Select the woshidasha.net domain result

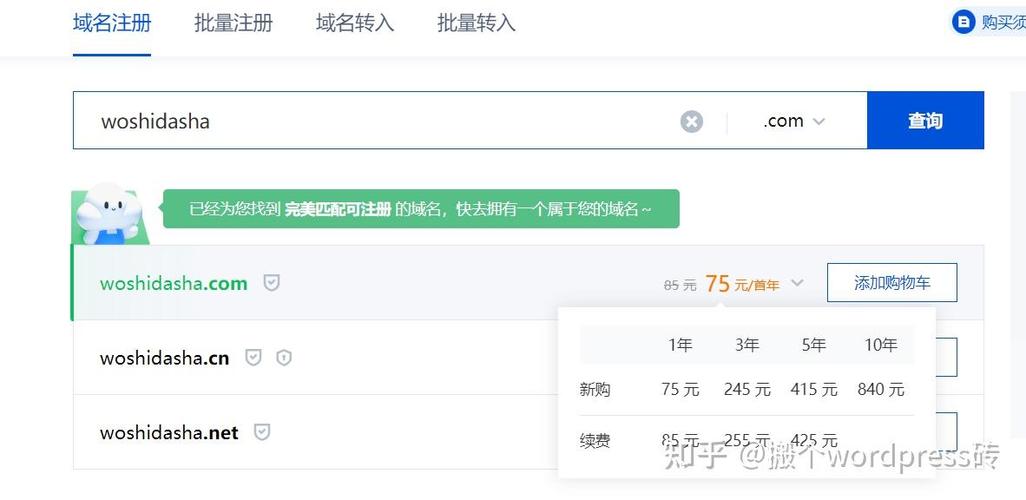169,433
